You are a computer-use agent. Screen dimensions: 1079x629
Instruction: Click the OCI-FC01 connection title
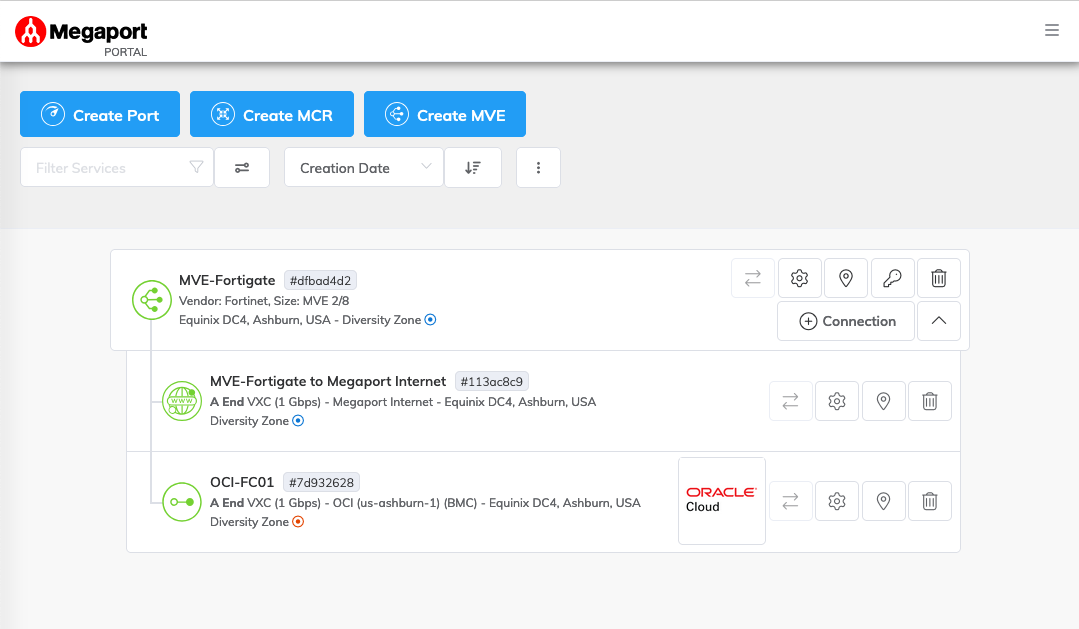pos(242,482)
